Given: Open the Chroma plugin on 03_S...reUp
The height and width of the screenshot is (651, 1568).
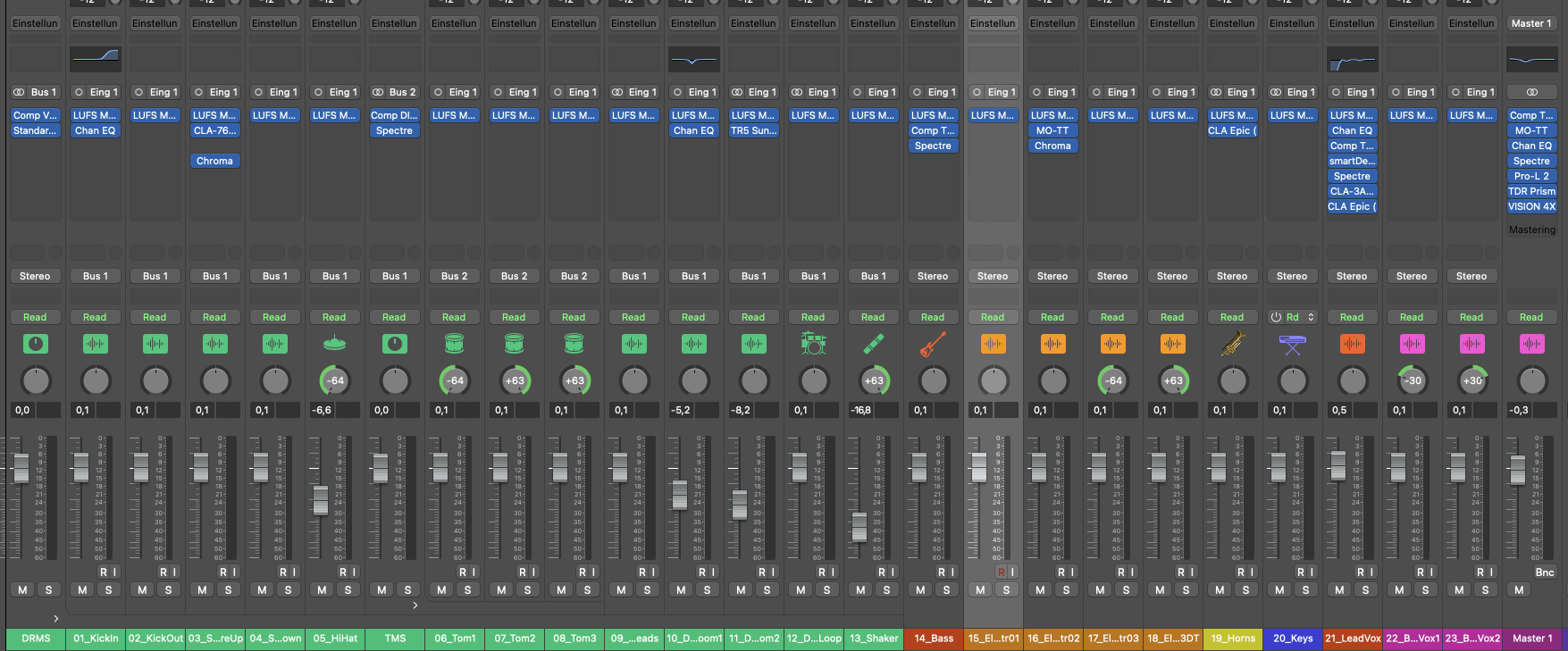Looking at the screenshot, I should point(214,161).
